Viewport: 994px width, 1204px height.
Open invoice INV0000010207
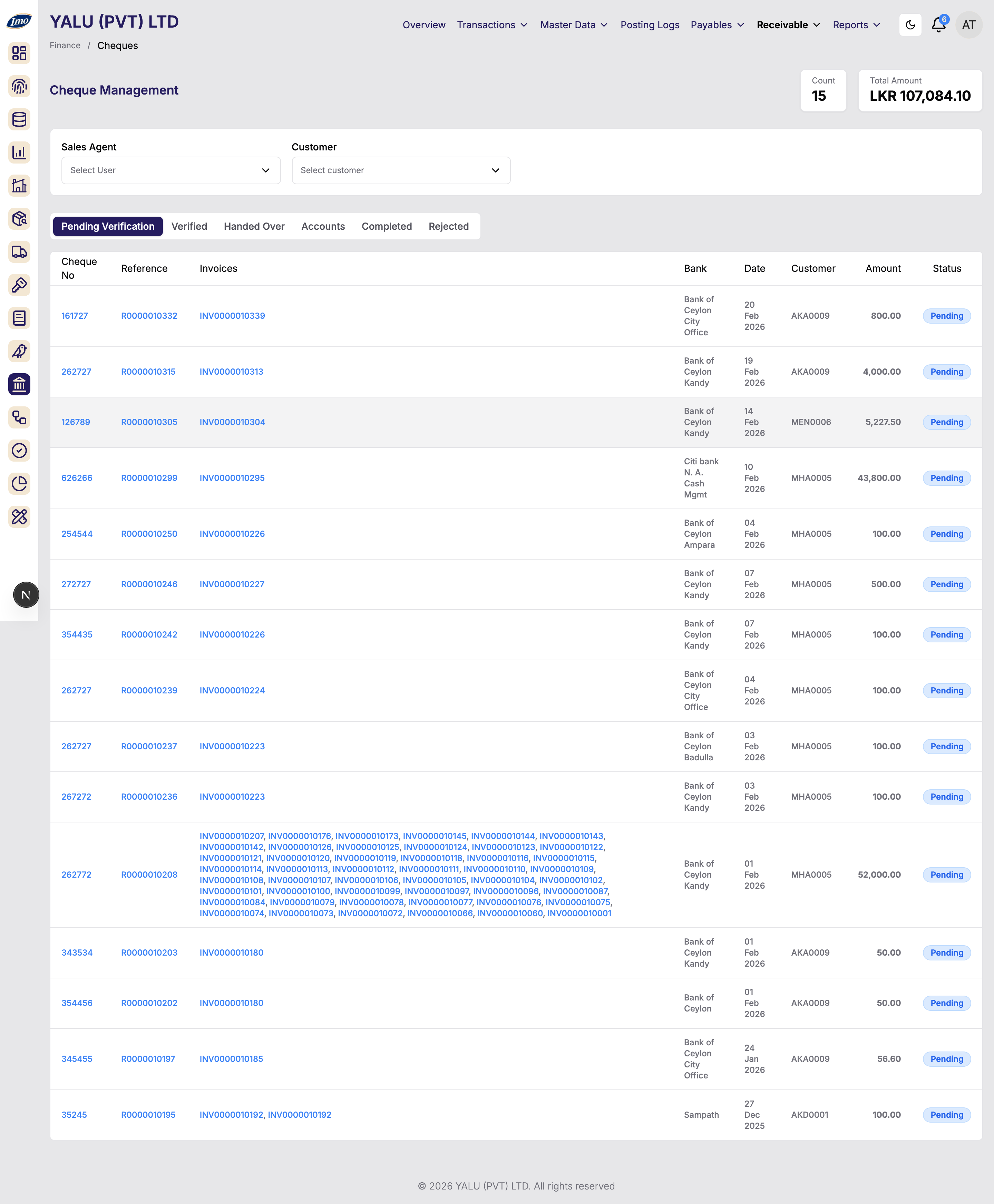(x=231, y=837)
